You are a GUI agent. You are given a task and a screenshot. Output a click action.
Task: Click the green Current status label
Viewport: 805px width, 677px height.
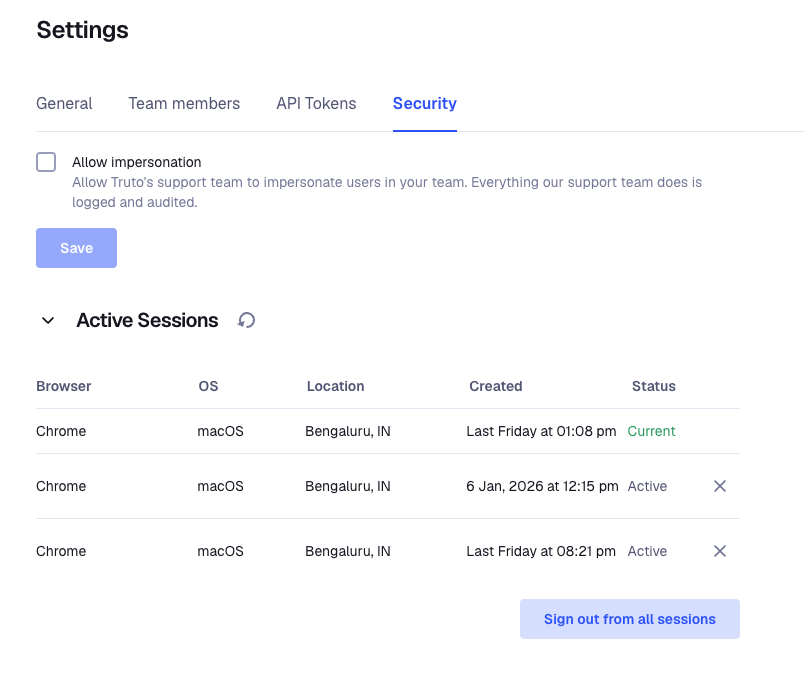(x=651, y=431)
